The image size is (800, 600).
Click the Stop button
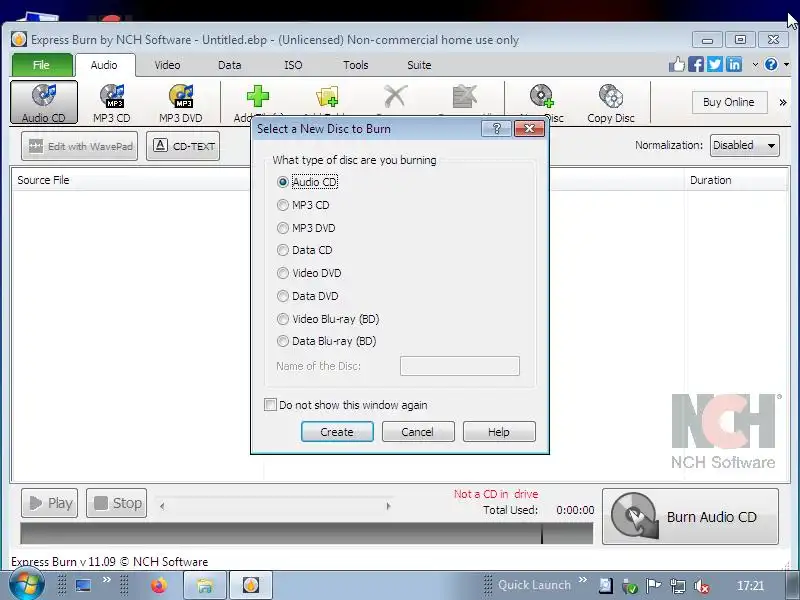[117, 503]
